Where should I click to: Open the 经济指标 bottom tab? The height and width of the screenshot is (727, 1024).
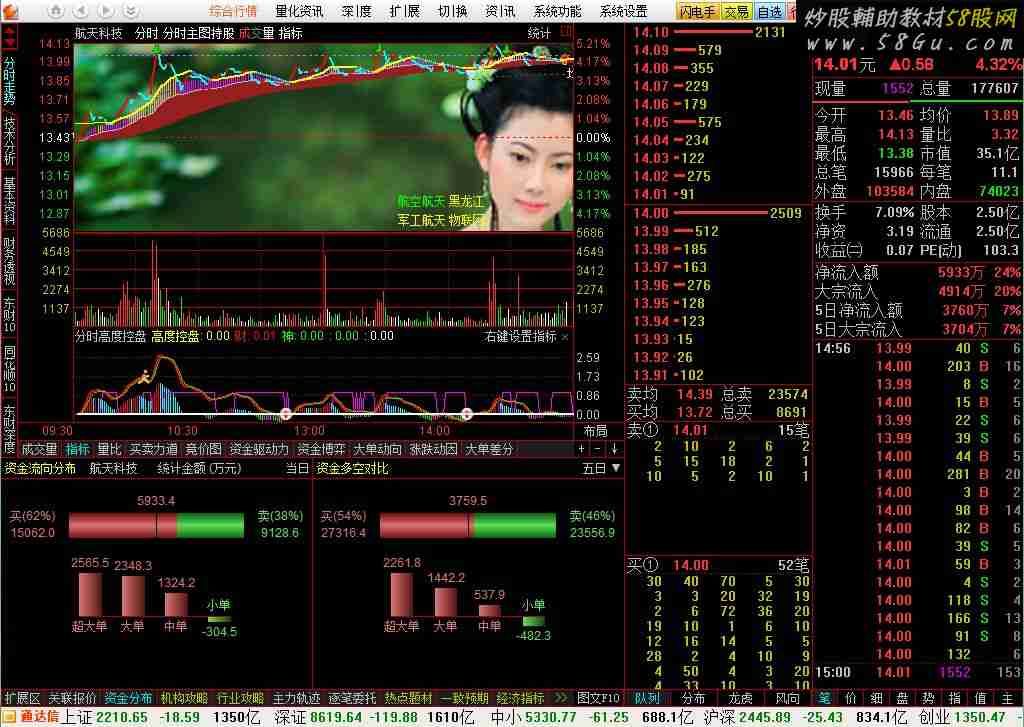tap(520, 698)
